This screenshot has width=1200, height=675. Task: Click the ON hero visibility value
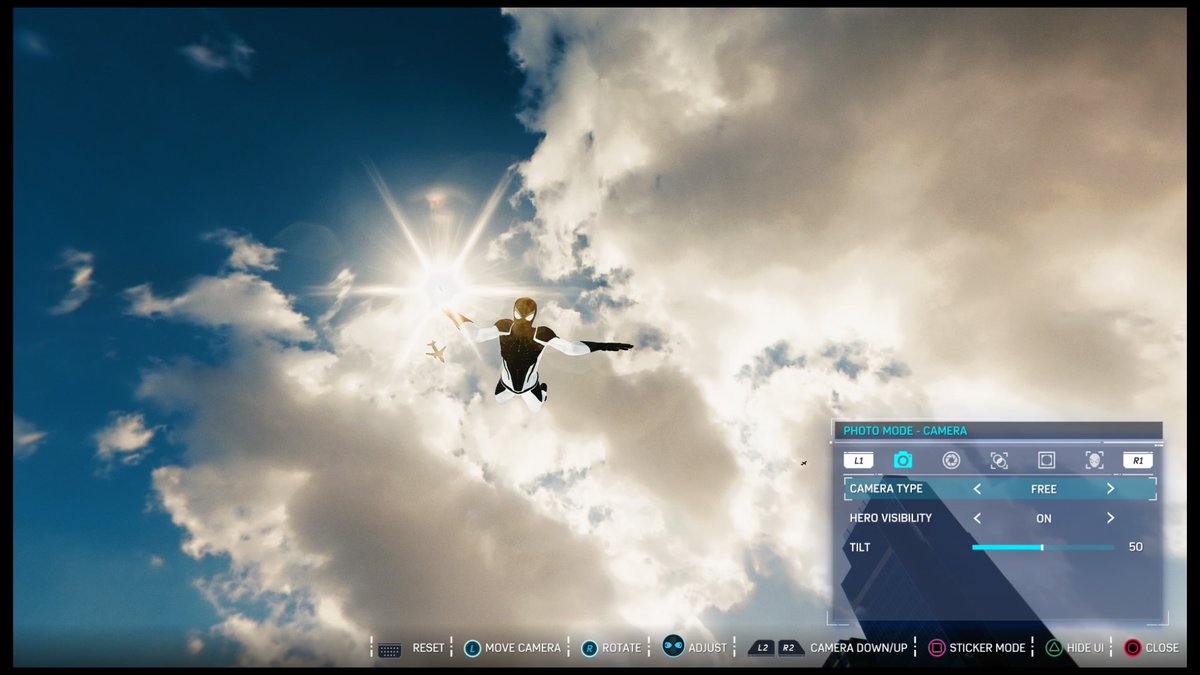pyautogui.click(x=1044, y=518)
